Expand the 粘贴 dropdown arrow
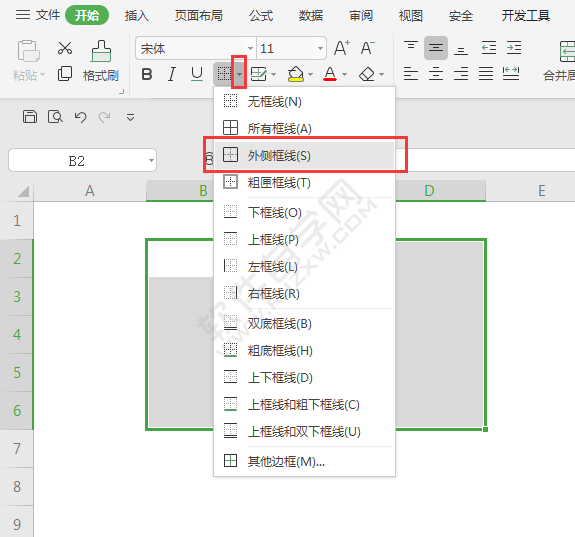The height and width of the screenshot is (537, 575). click(43, 75)
